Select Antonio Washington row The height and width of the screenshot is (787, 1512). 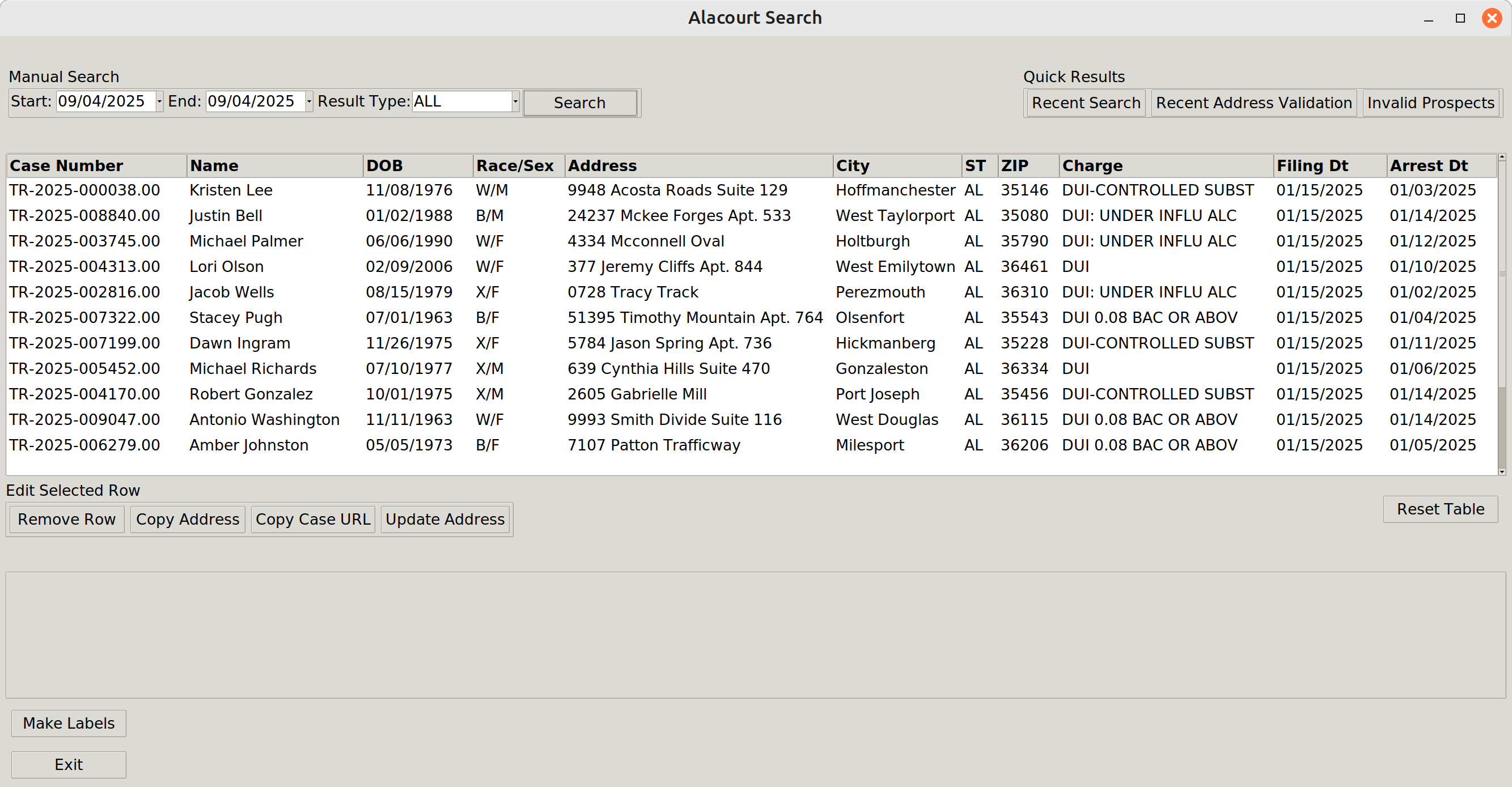click(x=751, y=420)
